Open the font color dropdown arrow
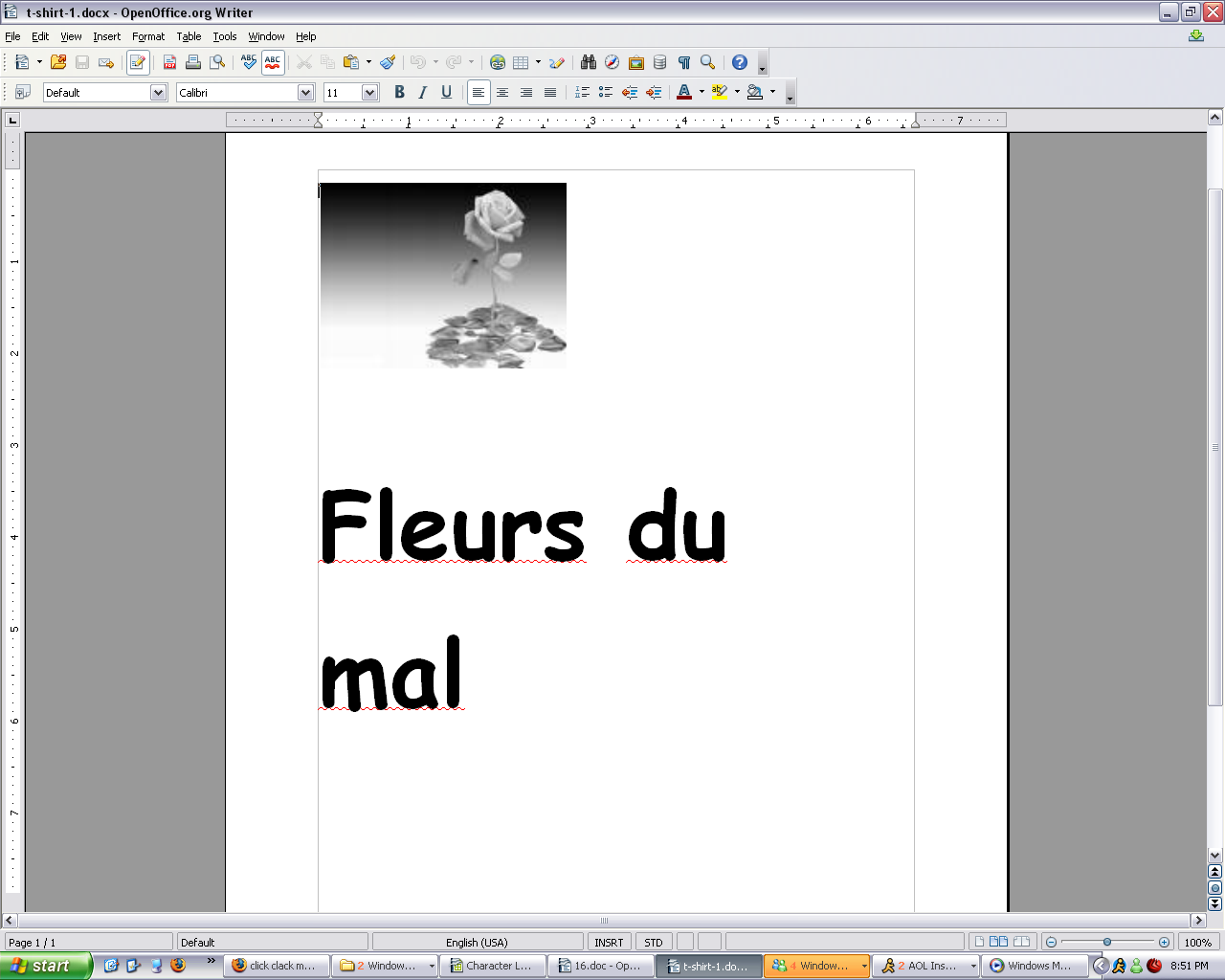 click(x=702, y=92)
